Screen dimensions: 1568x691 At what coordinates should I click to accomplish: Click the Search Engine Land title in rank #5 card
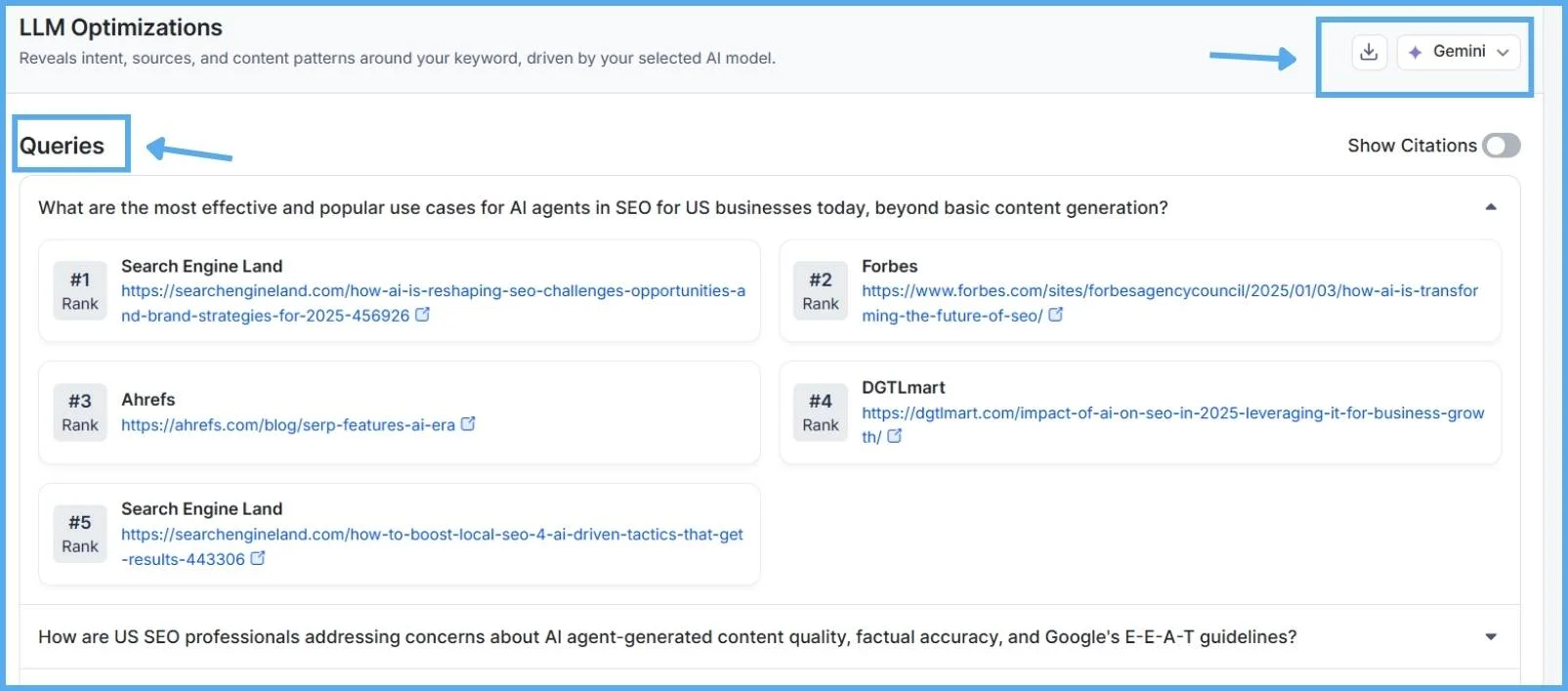(202, 509)
